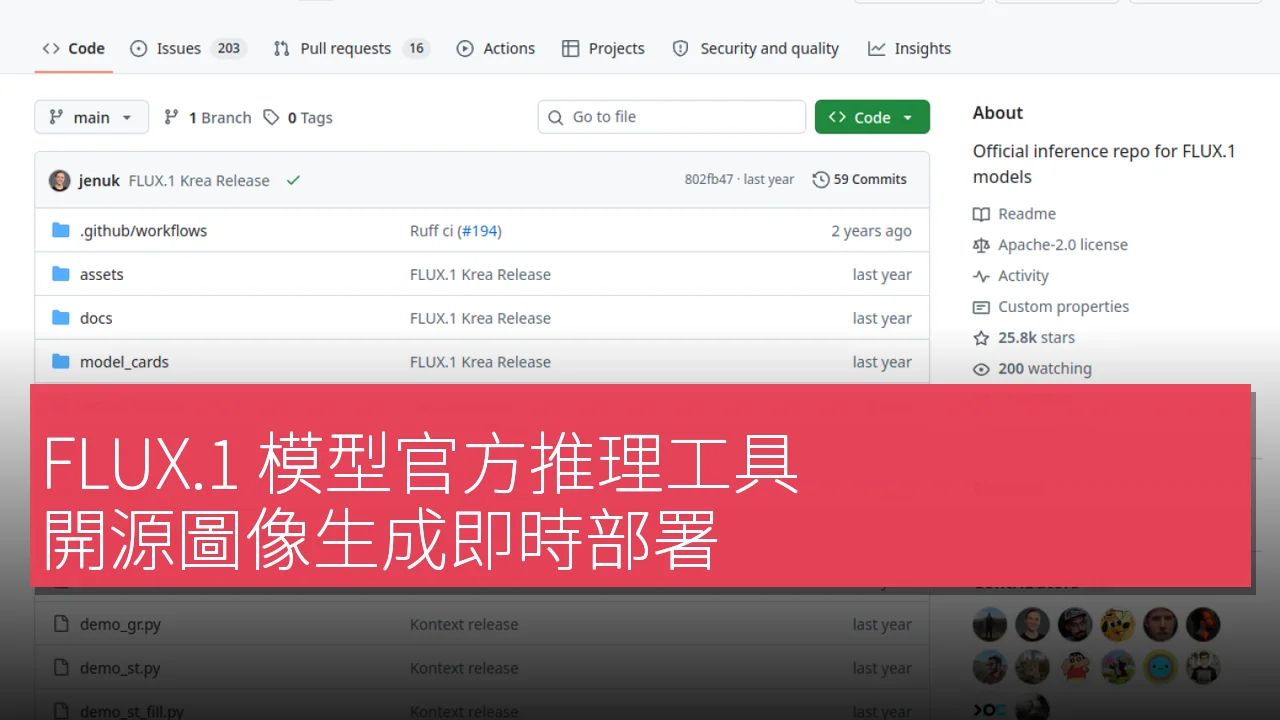Click the license scale icon
This screenshot has height=720, width=1280.
click(x=981, y=245)
